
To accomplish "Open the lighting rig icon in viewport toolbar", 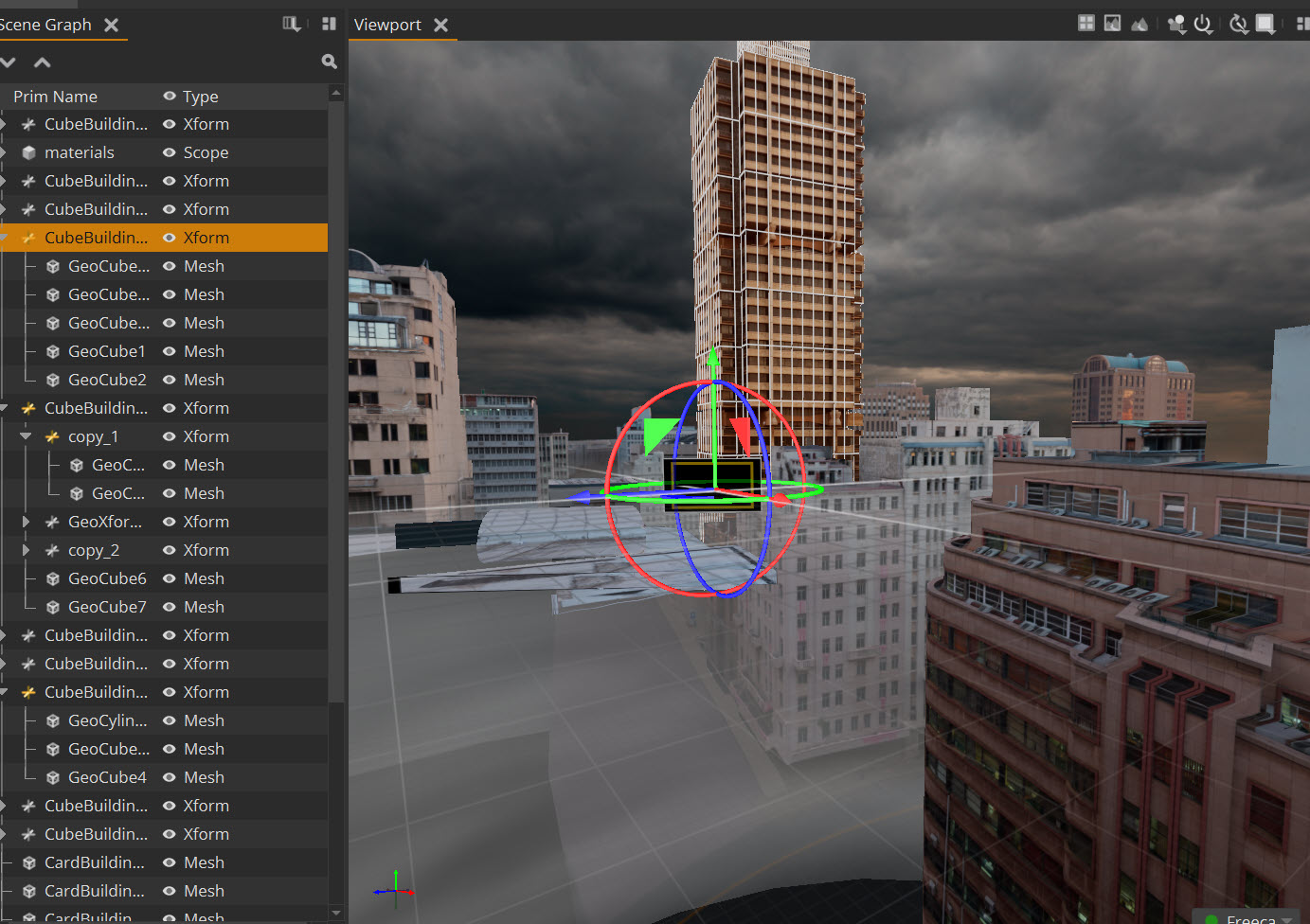I will tap(1176, 24).
